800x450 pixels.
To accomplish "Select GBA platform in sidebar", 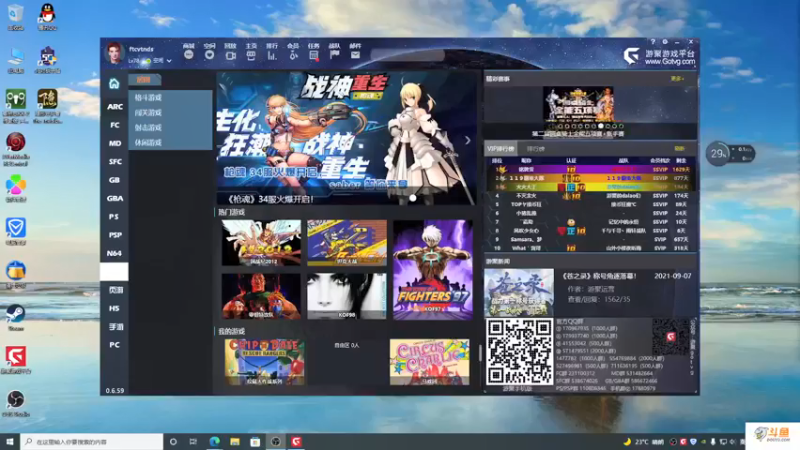I will 115,198.
